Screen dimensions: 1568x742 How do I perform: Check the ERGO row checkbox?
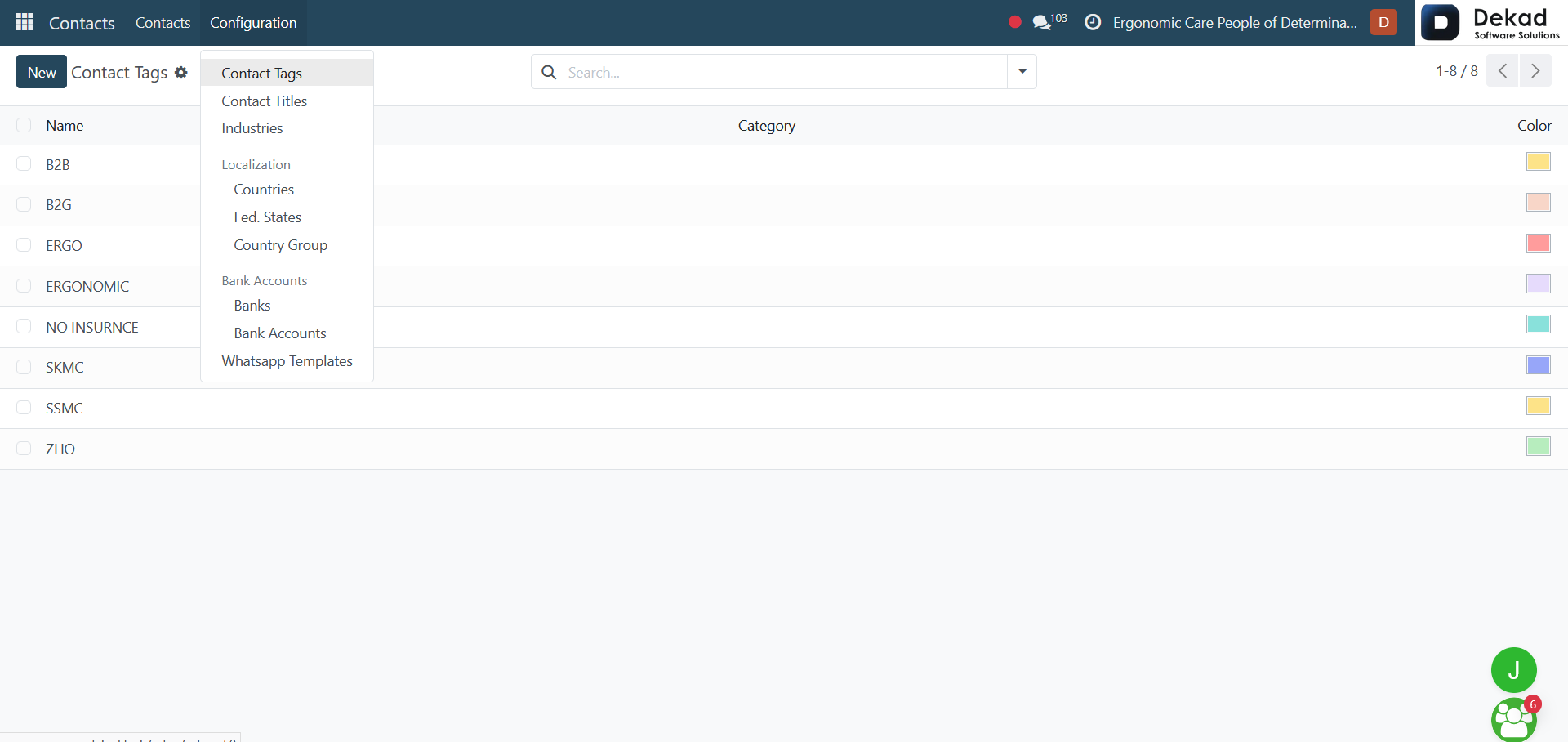coord(24,245)
